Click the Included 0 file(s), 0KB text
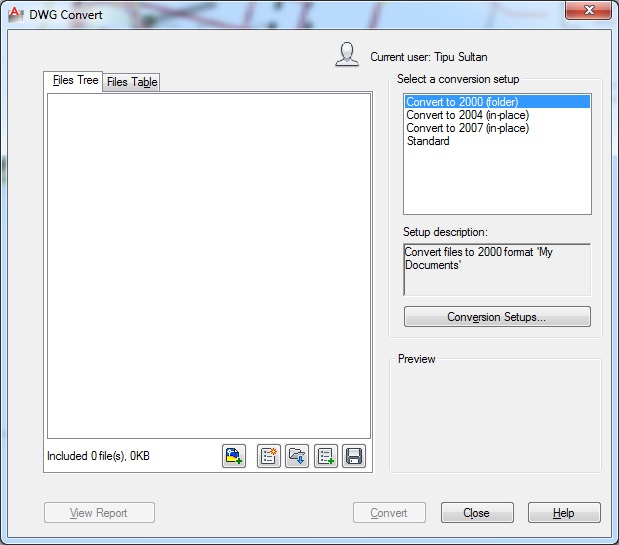 pos(98,456)
